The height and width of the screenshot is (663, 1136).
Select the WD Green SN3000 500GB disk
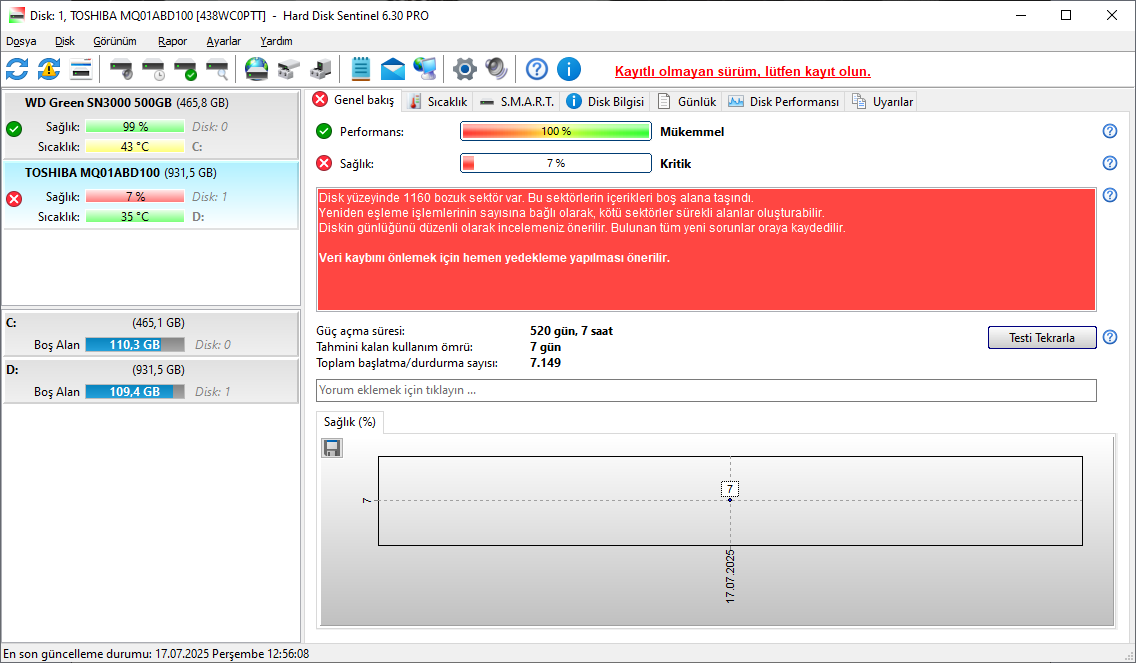(151, 125)
